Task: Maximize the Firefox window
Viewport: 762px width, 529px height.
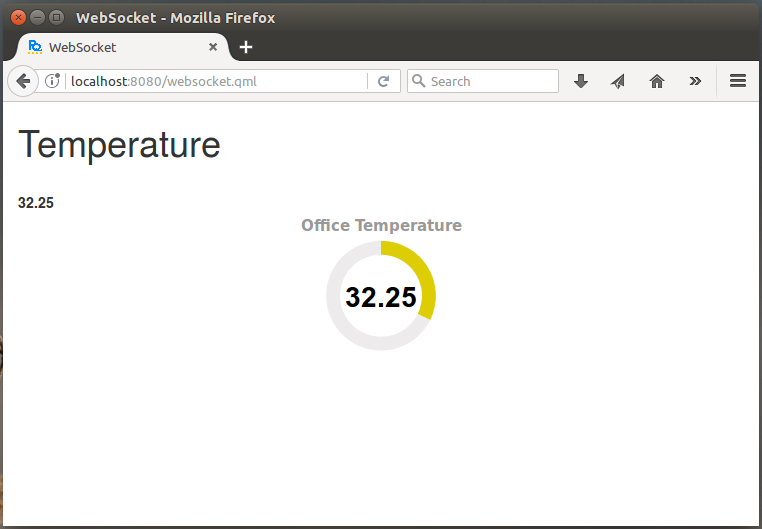Action: tap(56, 17)
